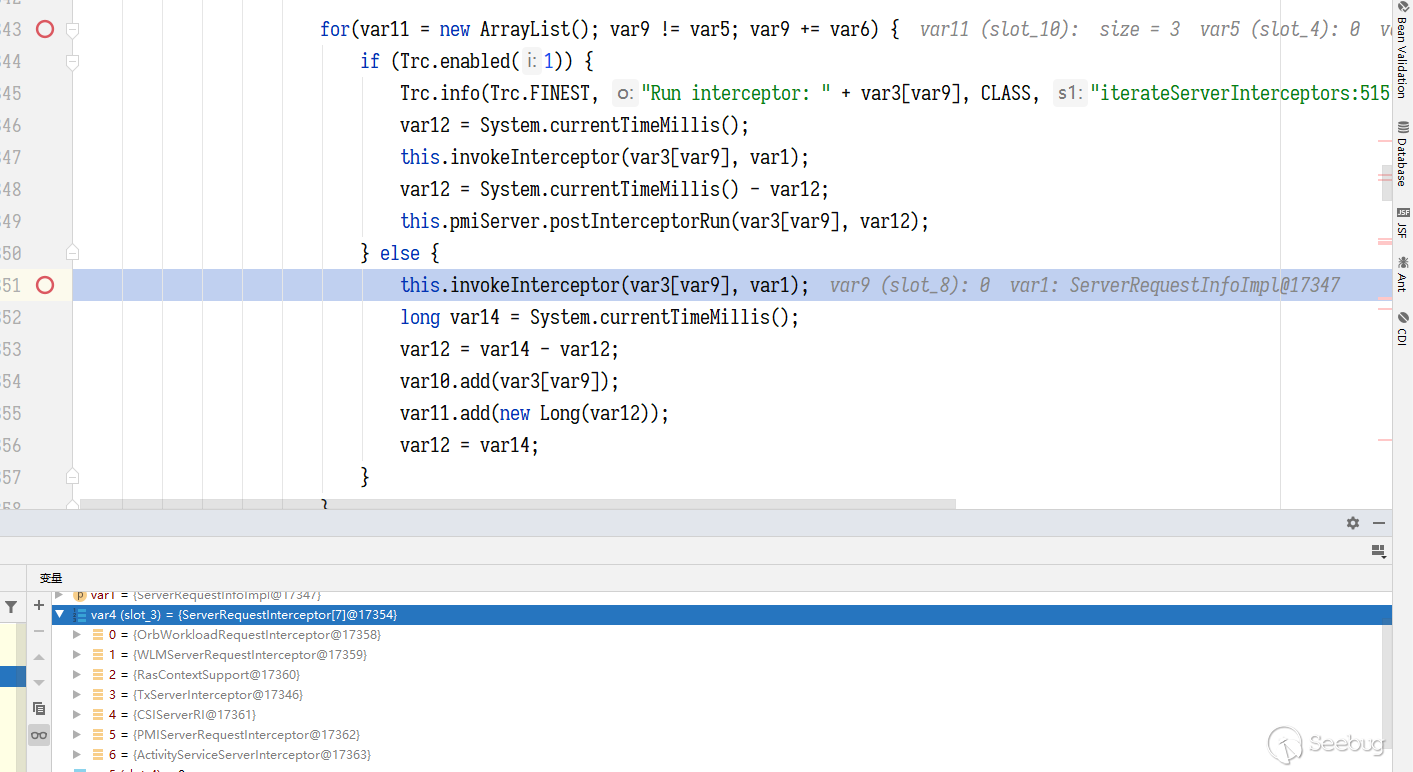The image size is (1413, 772).
Task: Expand element 5 PMIServerRequestInterceptor
Action: tap(77, 735)
